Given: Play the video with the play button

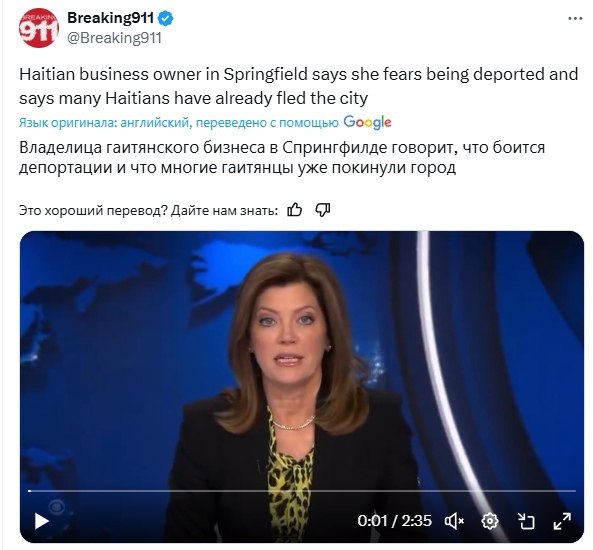Looking at the screenshot, I should click(x=41, y=521).
